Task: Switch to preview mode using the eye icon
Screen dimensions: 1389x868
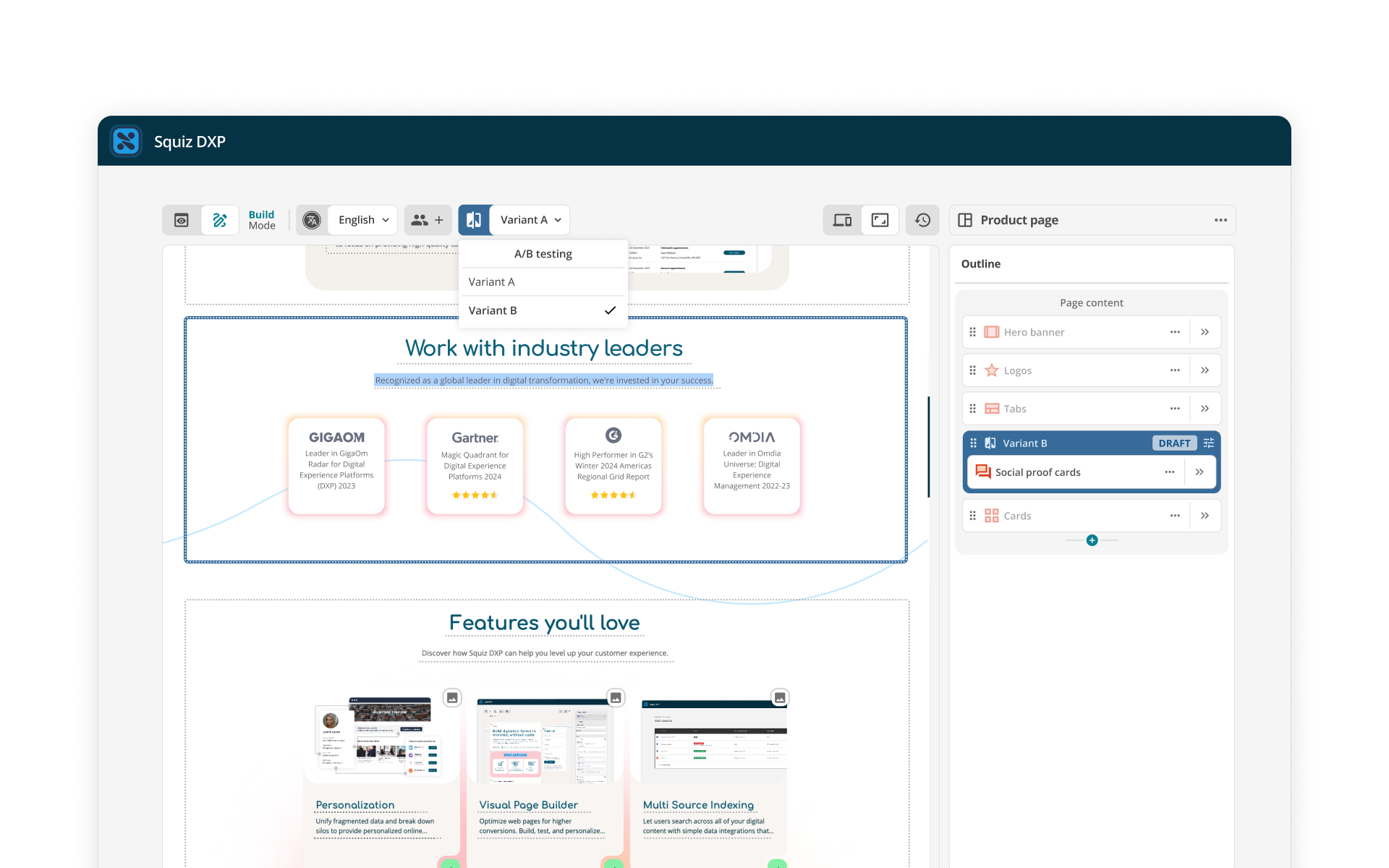Action: [x=181, y=220]
